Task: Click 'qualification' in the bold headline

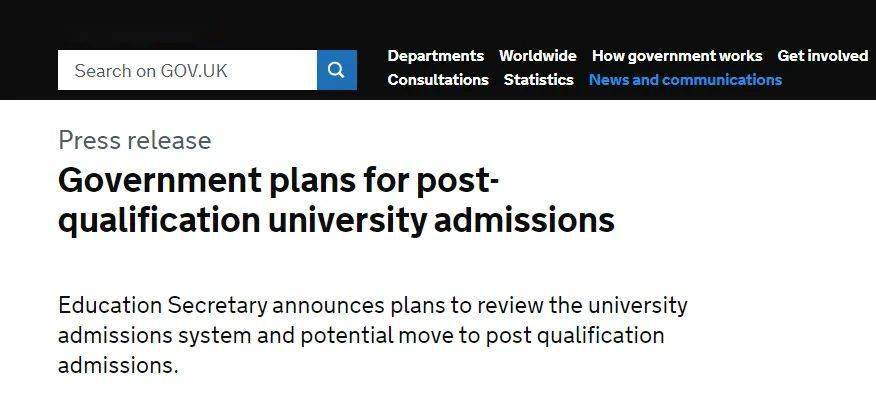Action: point(159,221)
